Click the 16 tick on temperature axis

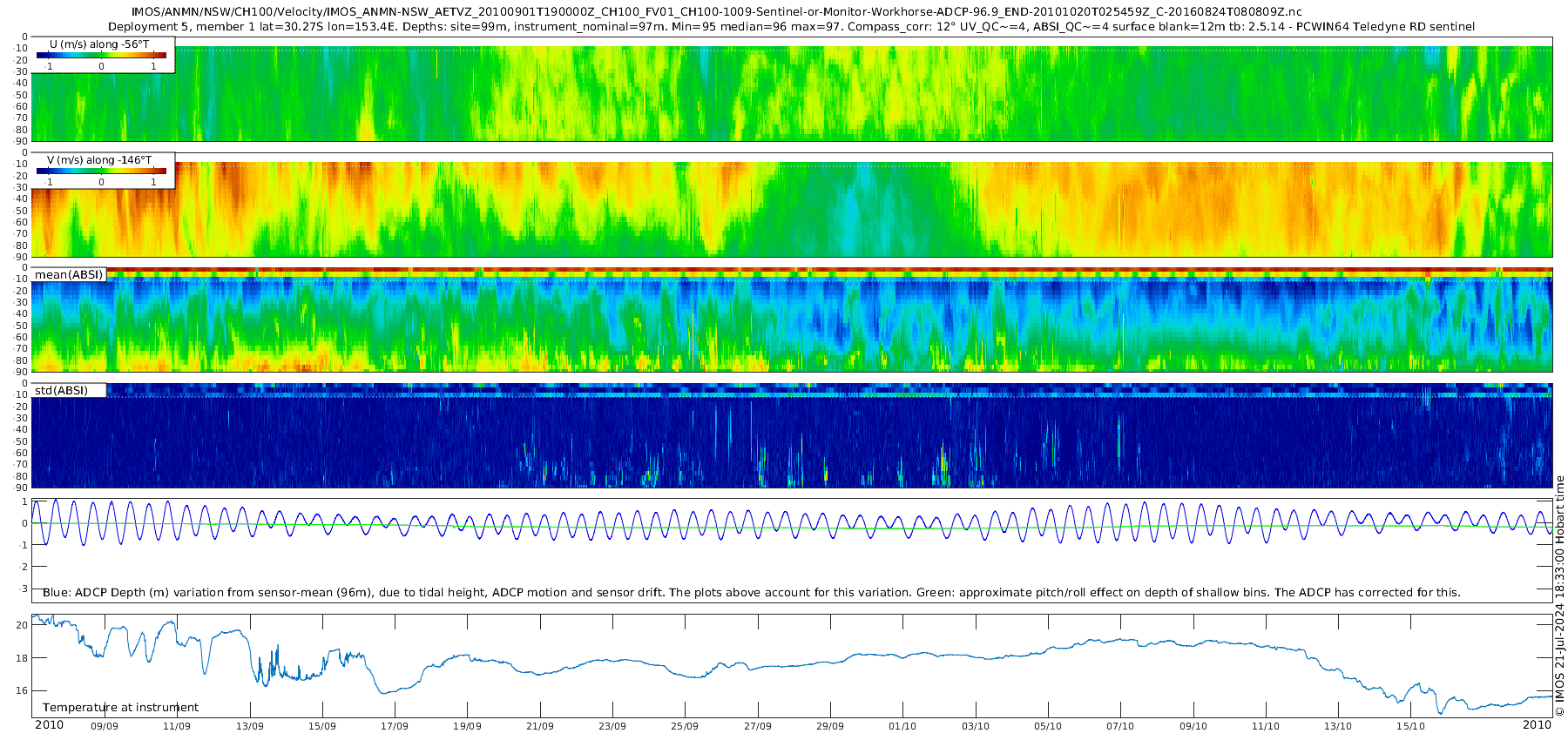click(x=23, y=690)
